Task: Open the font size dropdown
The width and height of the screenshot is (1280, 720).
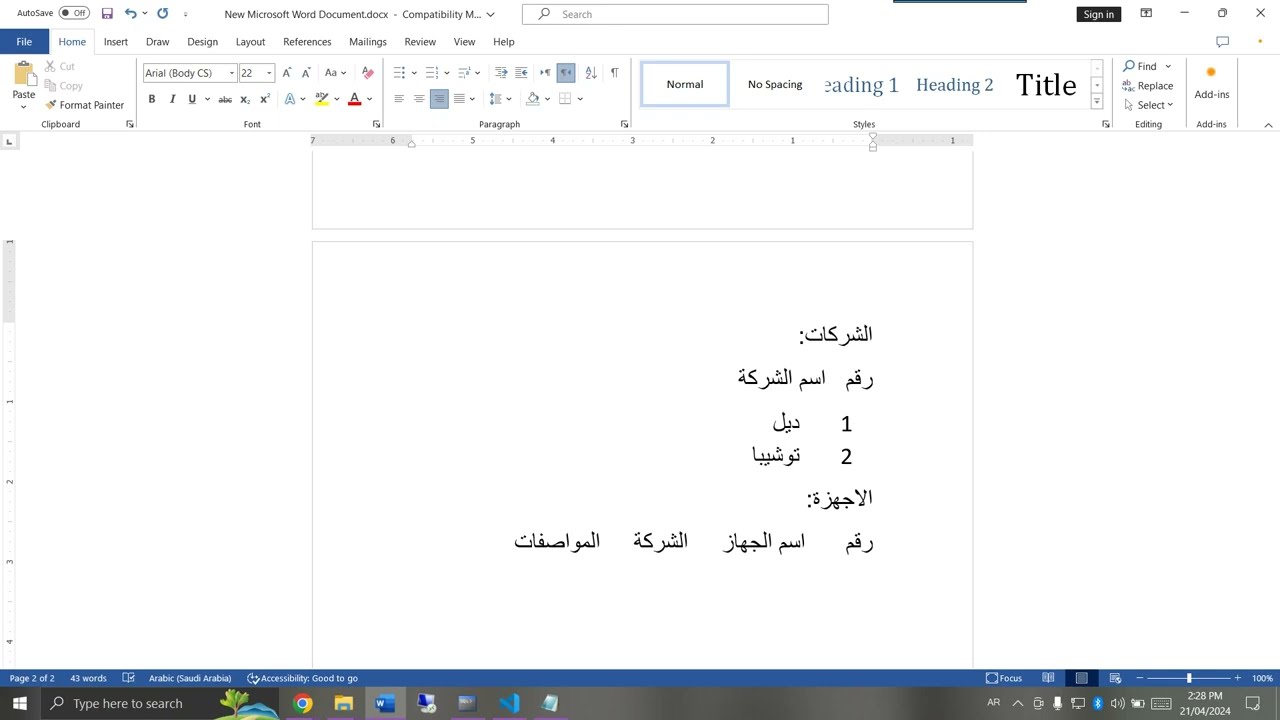Action: click(x=269, y=73)
